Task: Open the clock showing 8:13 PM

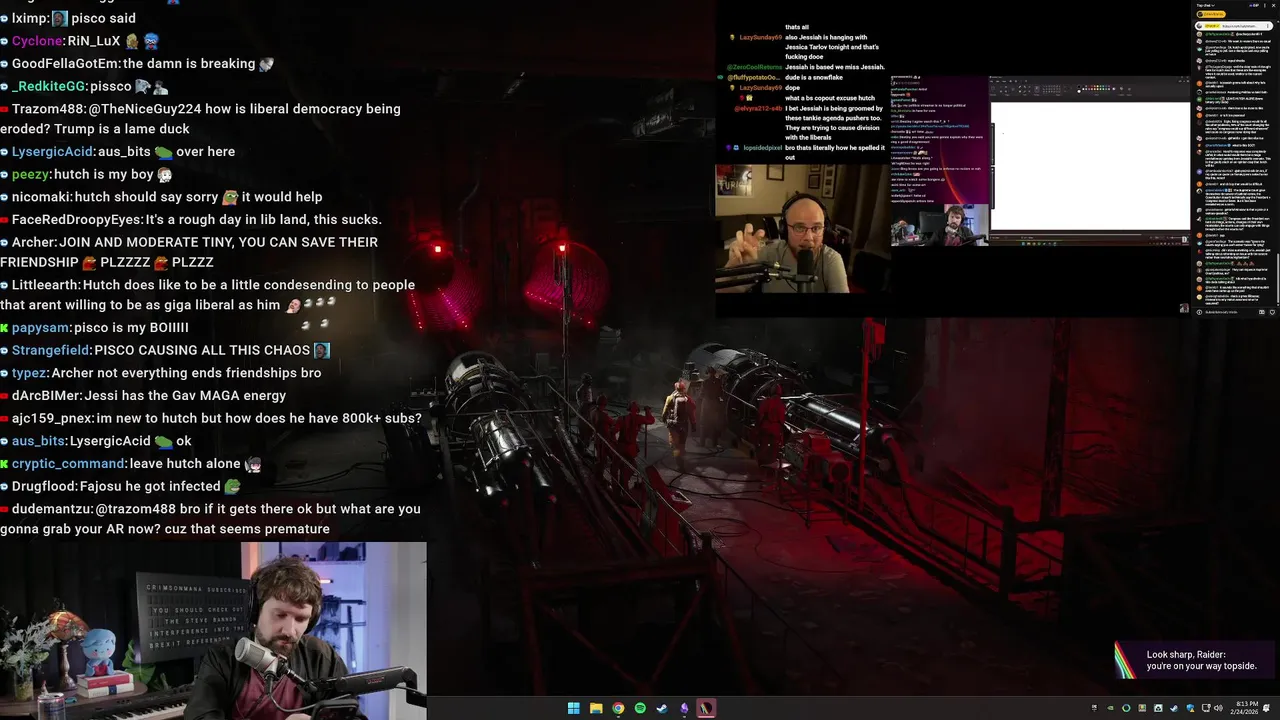Action: pos(1246,708)
